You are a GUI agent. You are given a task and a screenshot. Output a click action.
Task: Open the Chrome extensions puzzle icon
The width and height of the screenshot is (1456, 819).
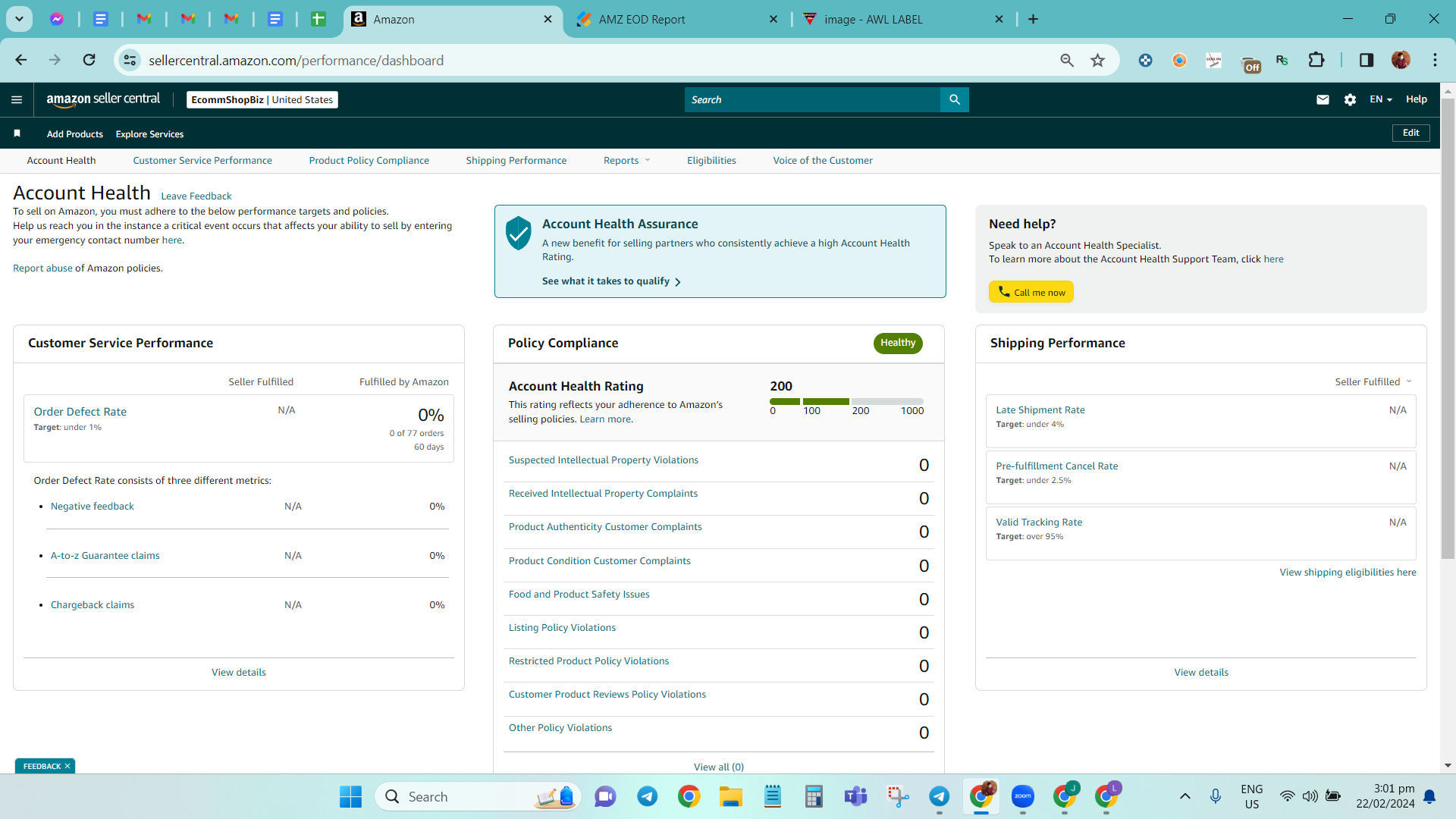1316,60
